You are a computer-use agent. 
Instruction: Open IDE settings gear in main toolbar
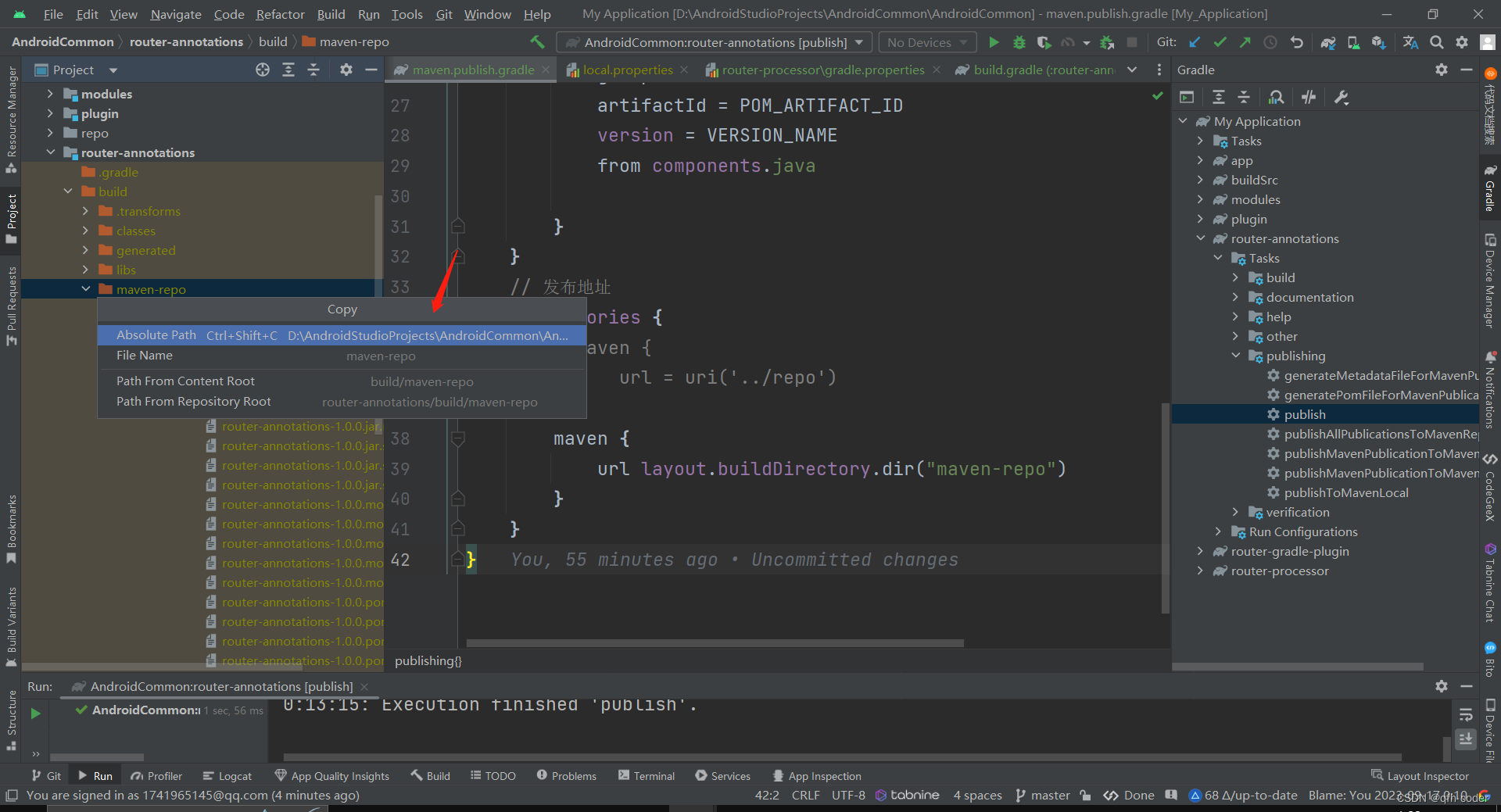[x=1462, y=42]
